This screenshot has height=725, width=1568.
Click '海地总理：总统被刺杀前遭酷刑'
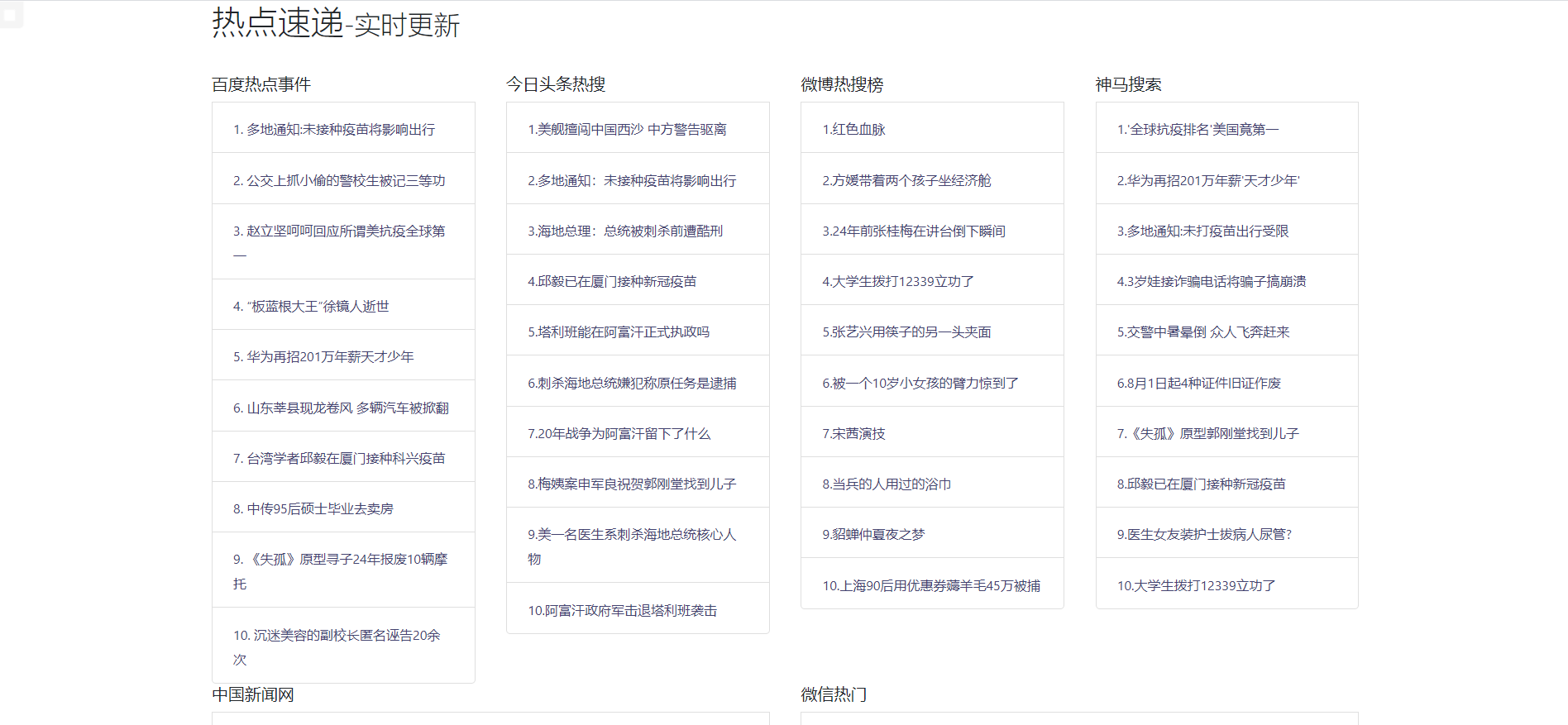625,231
